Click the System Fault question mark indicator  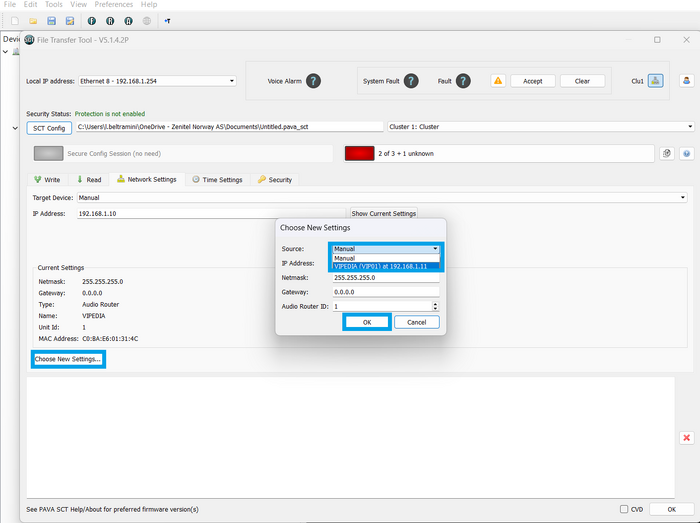point(411,81)
